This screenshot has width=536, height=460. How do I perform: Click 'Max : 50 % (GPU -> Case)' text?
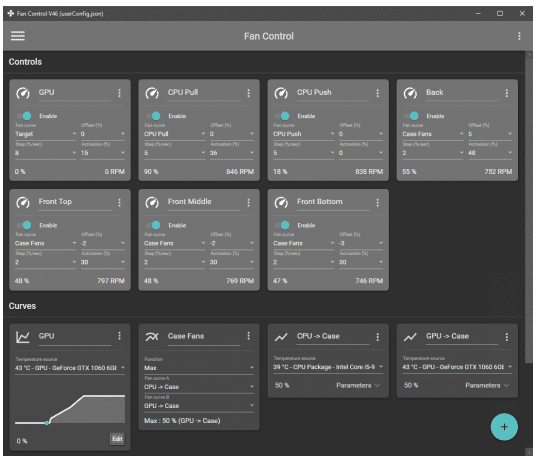tap(182, 421)
